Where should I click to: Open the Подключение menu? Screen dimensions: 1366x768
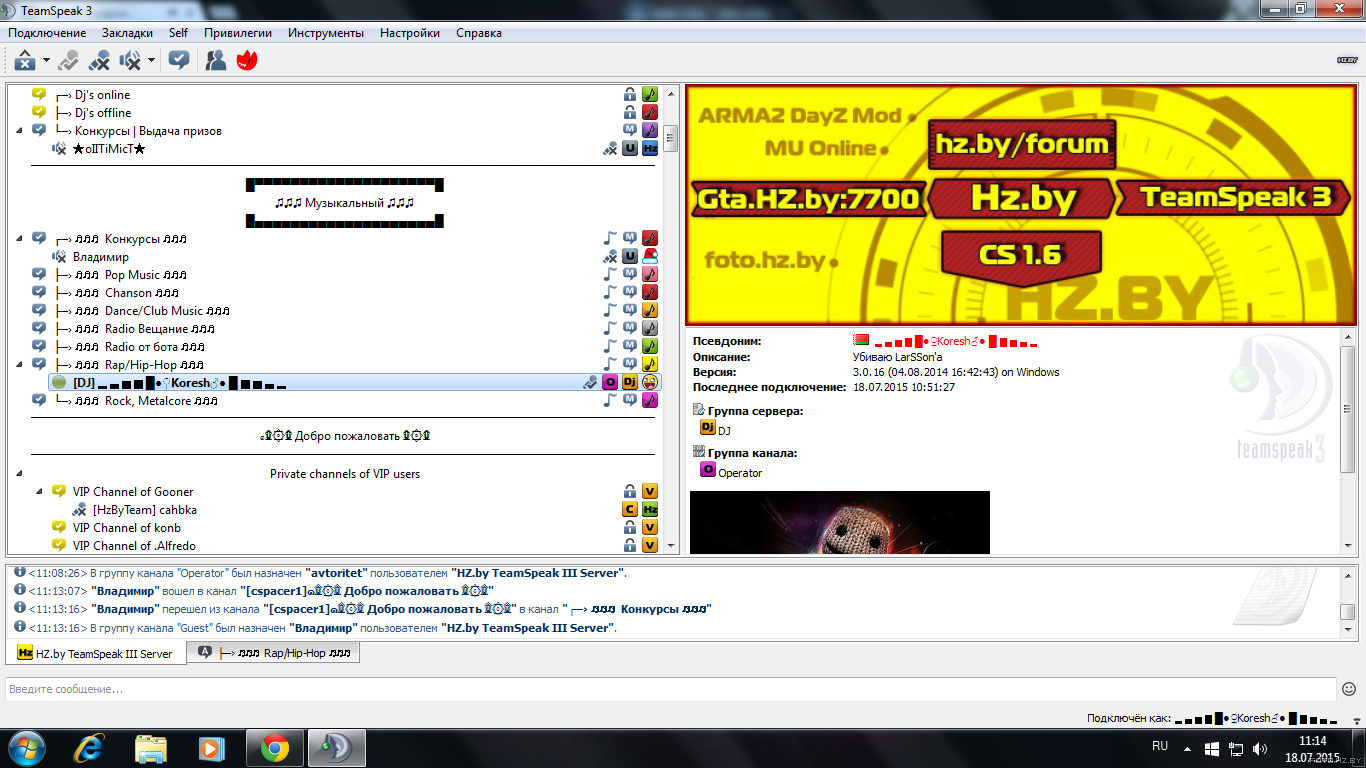pos(47,33)
